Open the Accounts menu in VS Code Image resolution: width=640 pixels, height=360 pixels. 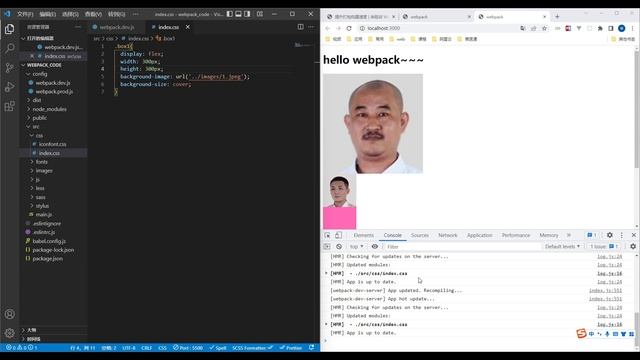click(x=9, y=314)
